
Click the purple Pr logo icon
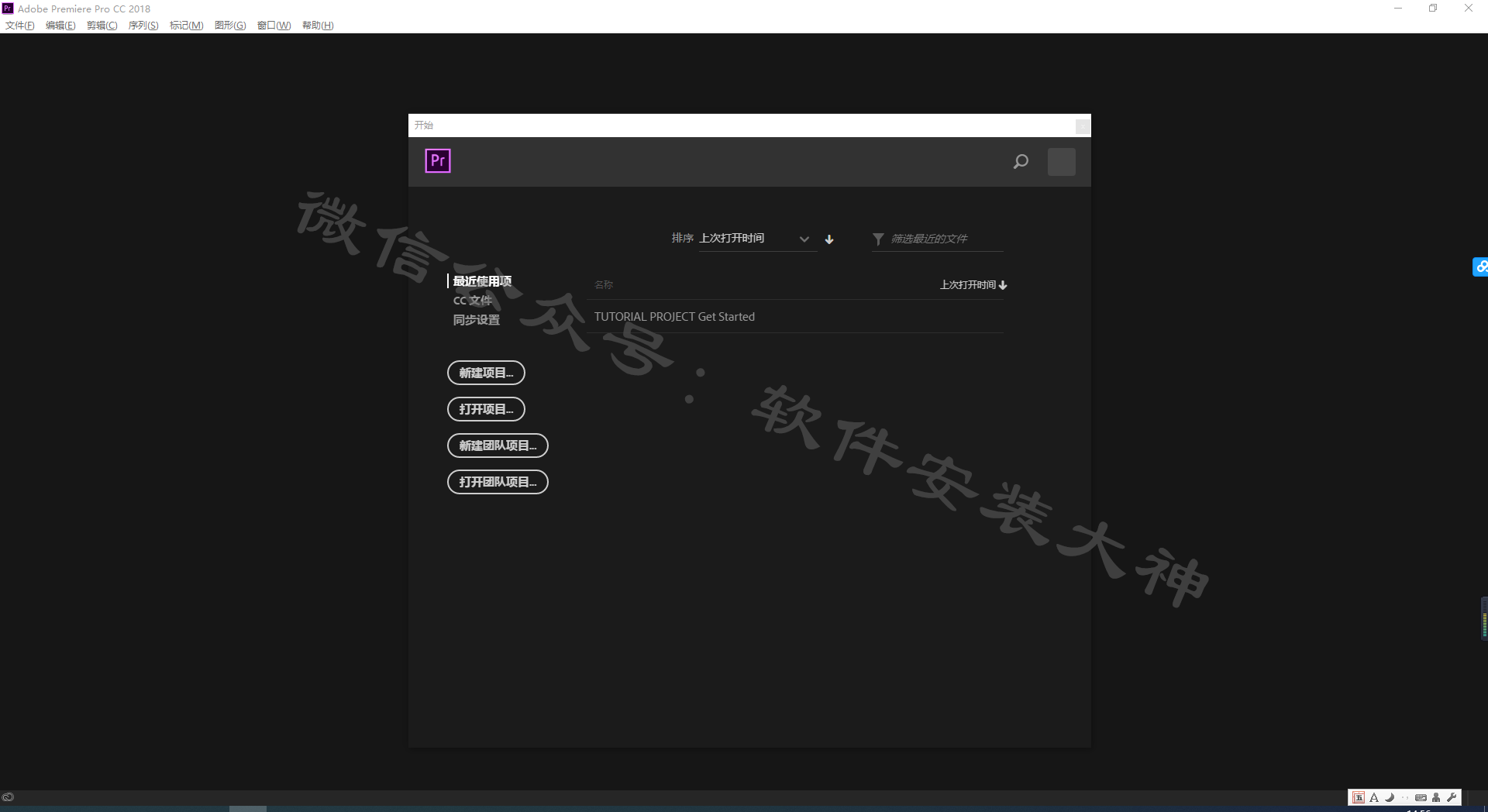(438, 160)
